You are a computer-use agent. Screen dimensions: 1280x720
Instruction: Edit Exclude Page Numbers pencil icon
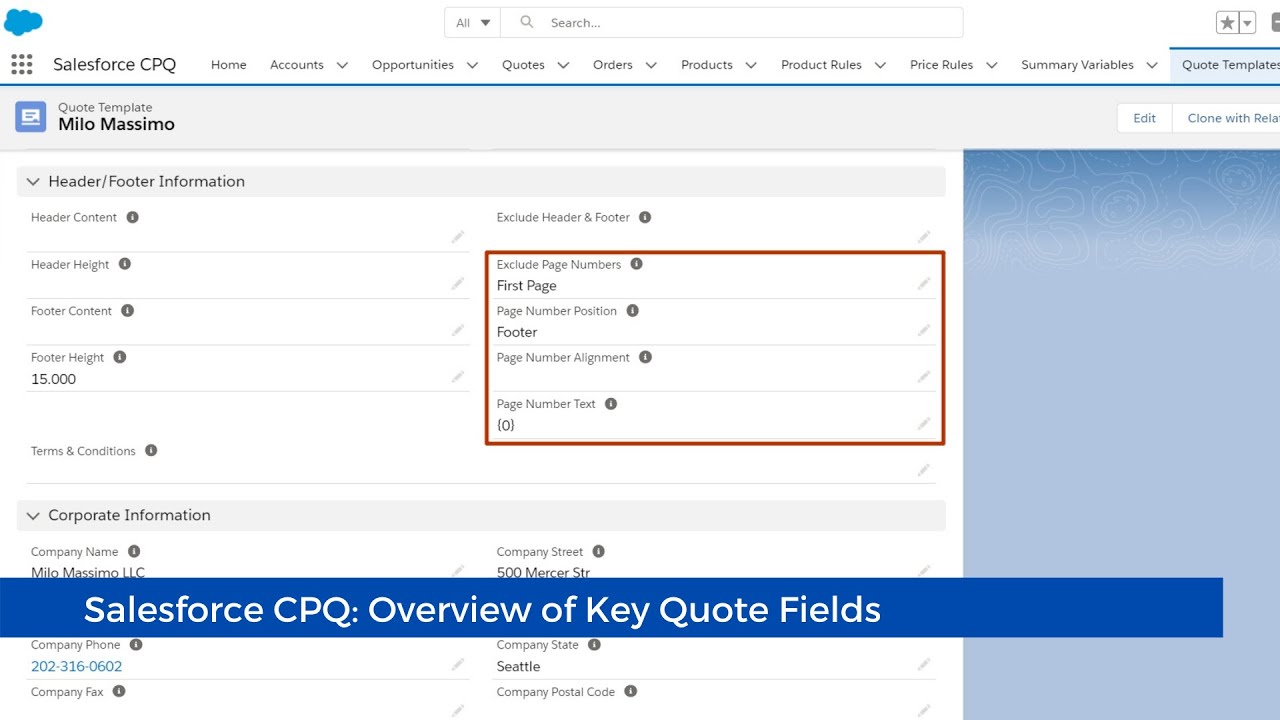coord(924,284)
